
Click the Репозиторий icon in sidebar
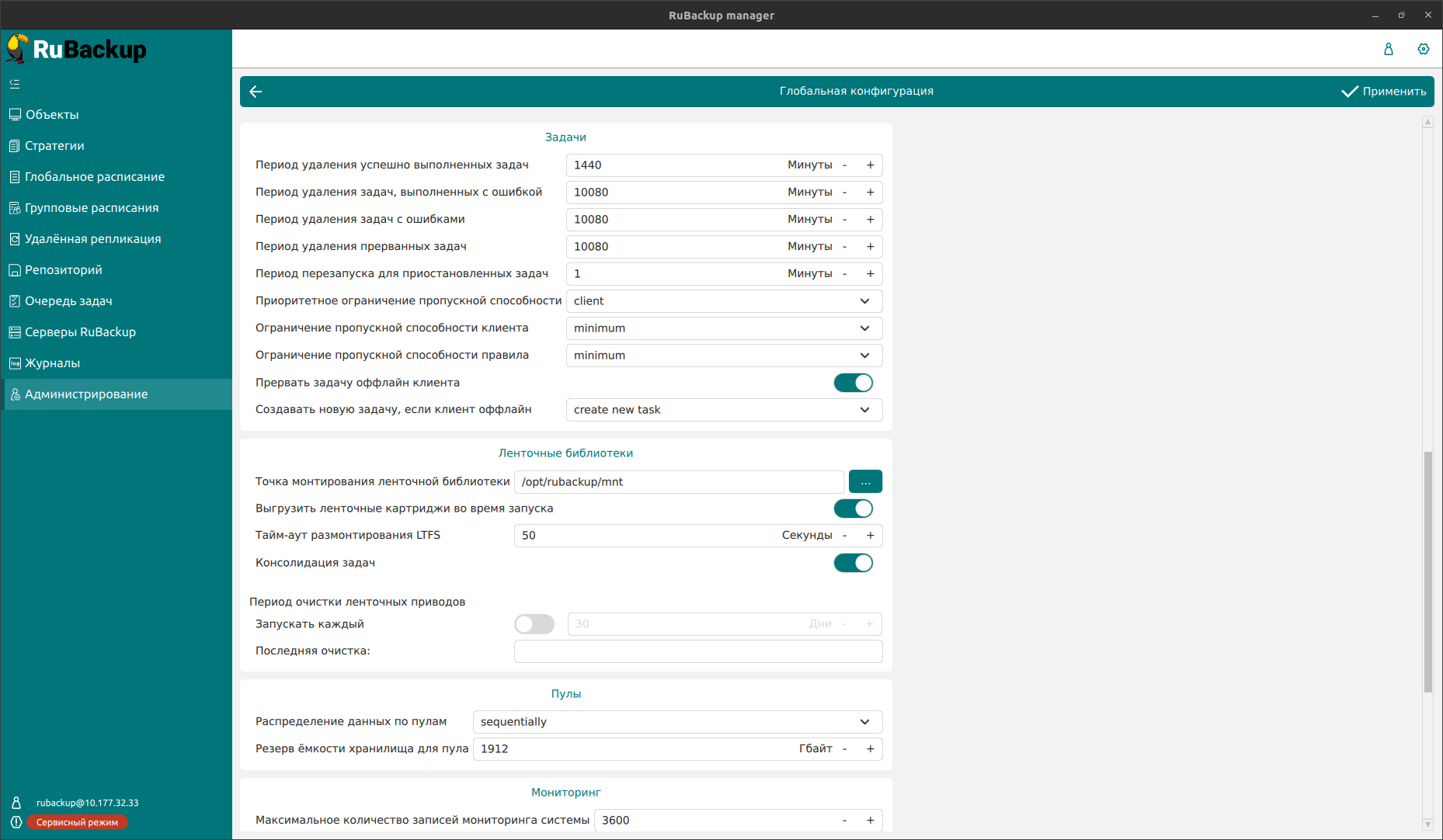coord(15,270)
